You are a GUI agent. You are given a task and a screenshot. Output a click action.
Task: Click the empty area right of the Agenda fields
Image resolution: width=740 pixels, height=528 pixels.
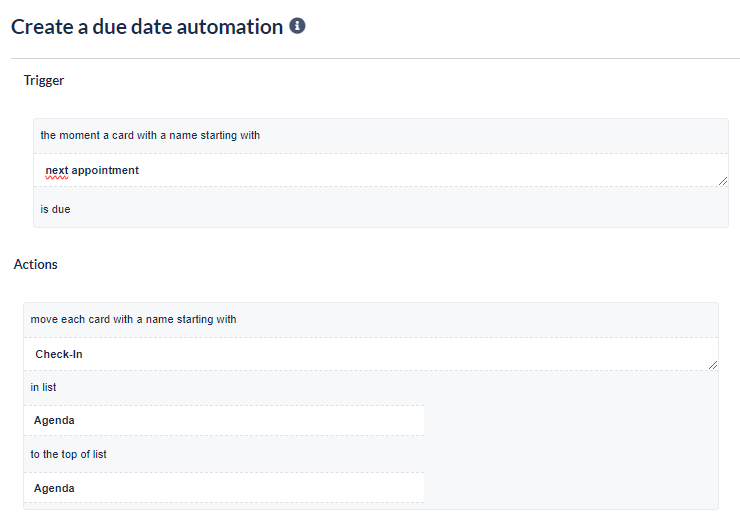[x=571, y=453]
